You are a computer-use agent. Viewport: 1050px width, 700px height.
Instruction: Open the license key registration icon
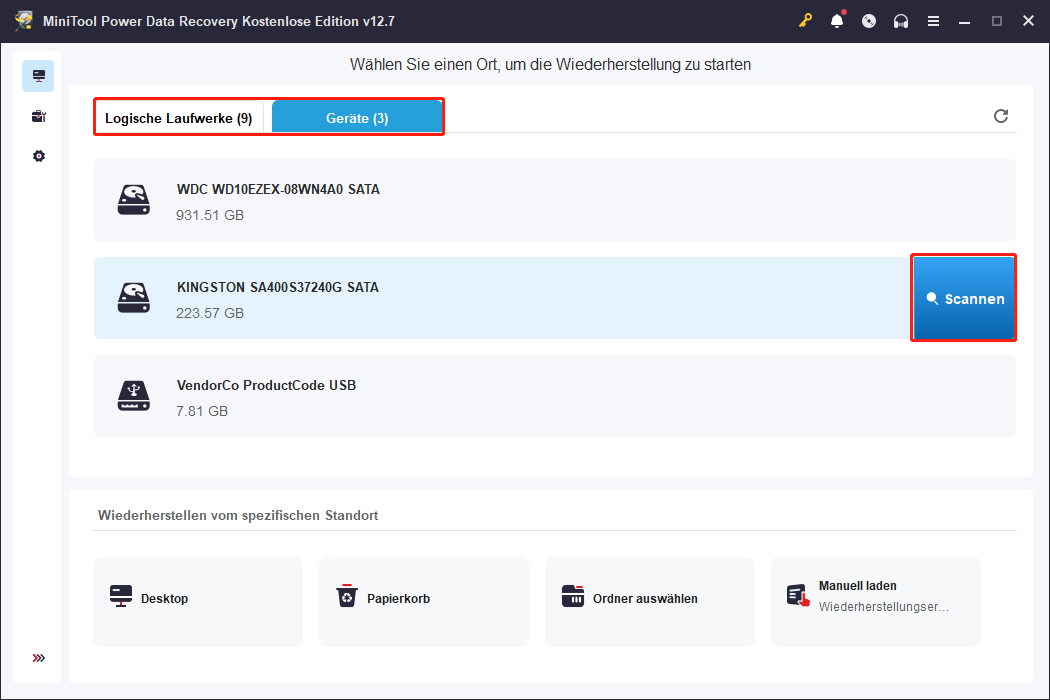(x=806, y=20)
